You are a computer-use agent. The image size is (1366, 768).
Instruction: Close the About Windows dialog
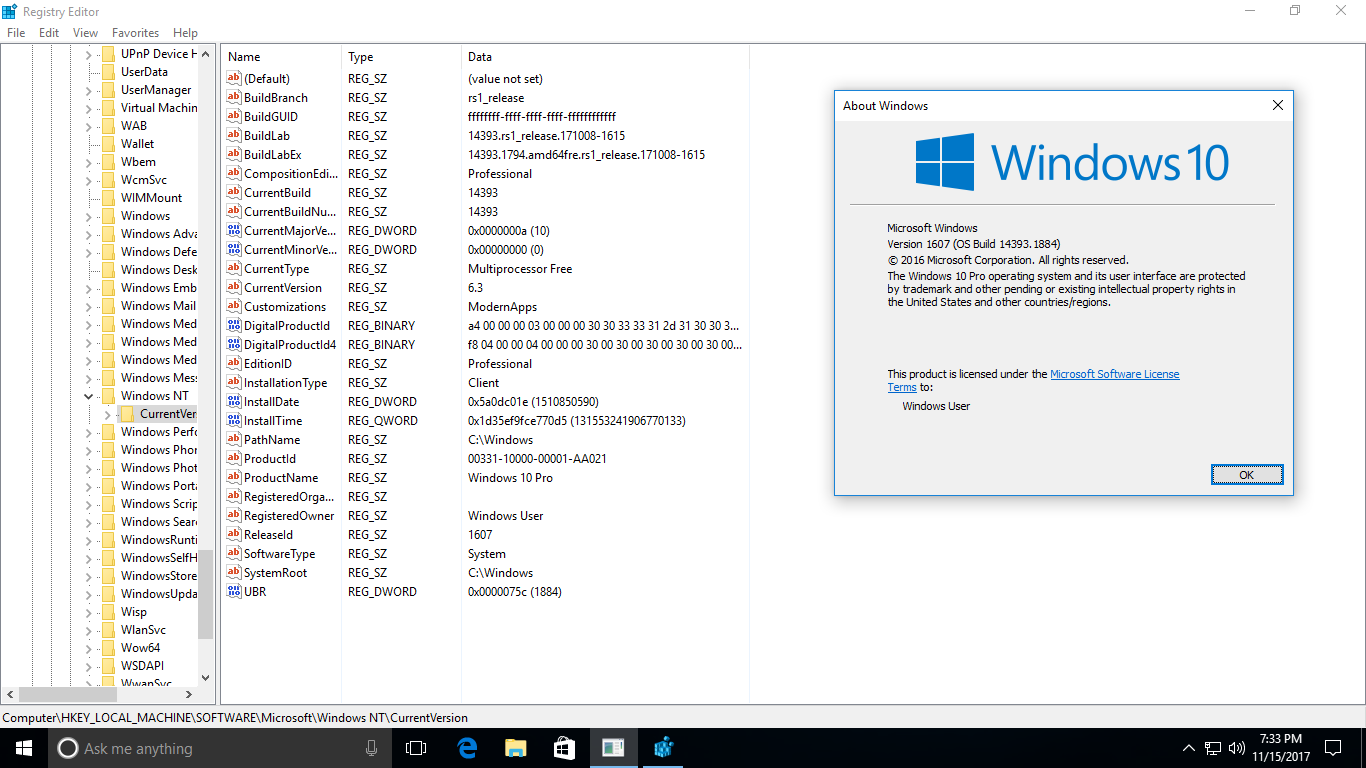tap(1277, 105)
